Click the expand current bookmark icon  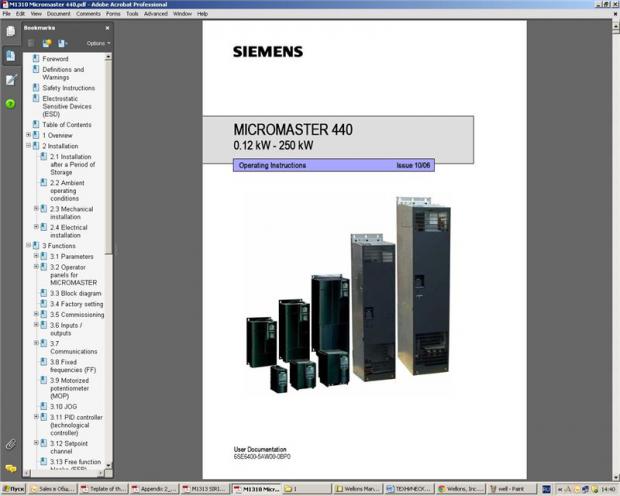(62, 43)
